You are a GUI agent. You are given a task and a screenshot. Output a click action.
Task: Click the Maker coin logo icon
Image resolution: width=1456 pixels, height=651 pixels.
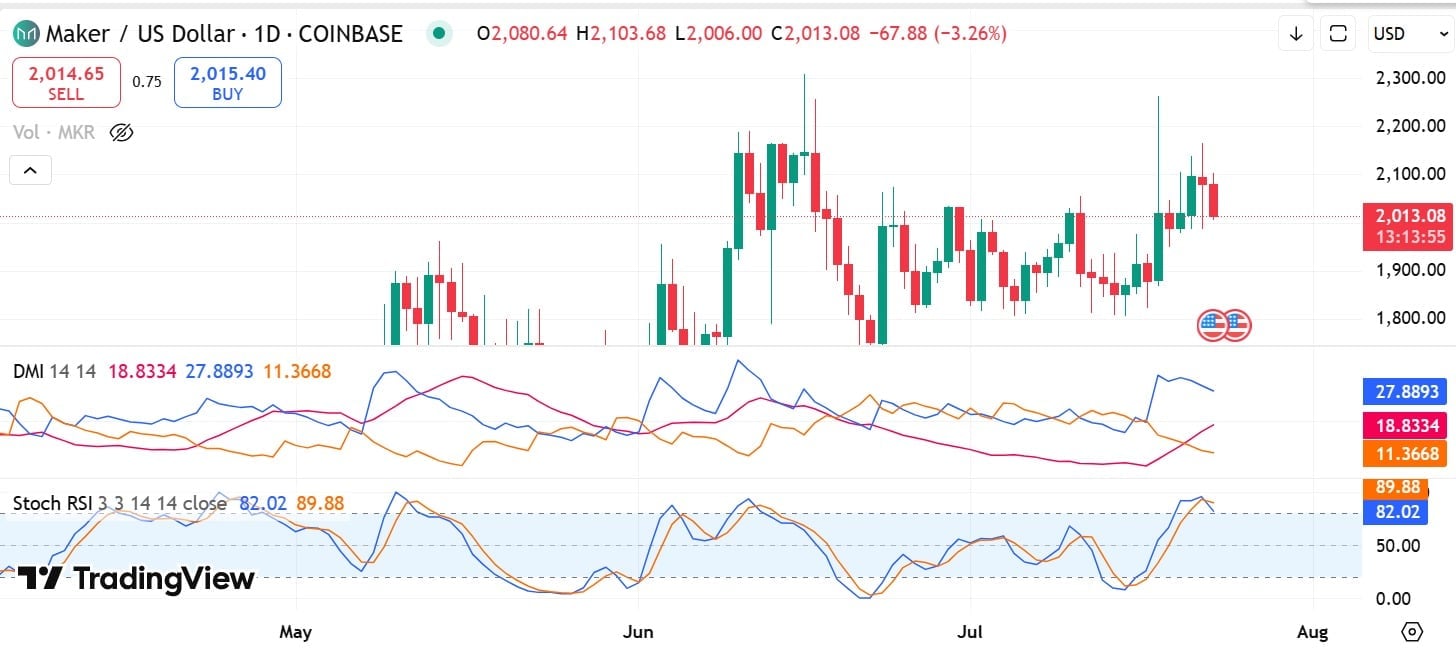tap(27, 34)
